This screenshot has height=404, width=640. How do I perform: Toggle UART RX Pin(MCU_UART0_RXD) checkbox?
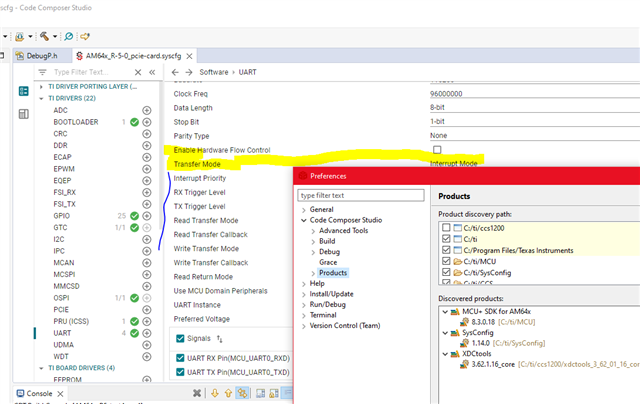coord(180,358)
